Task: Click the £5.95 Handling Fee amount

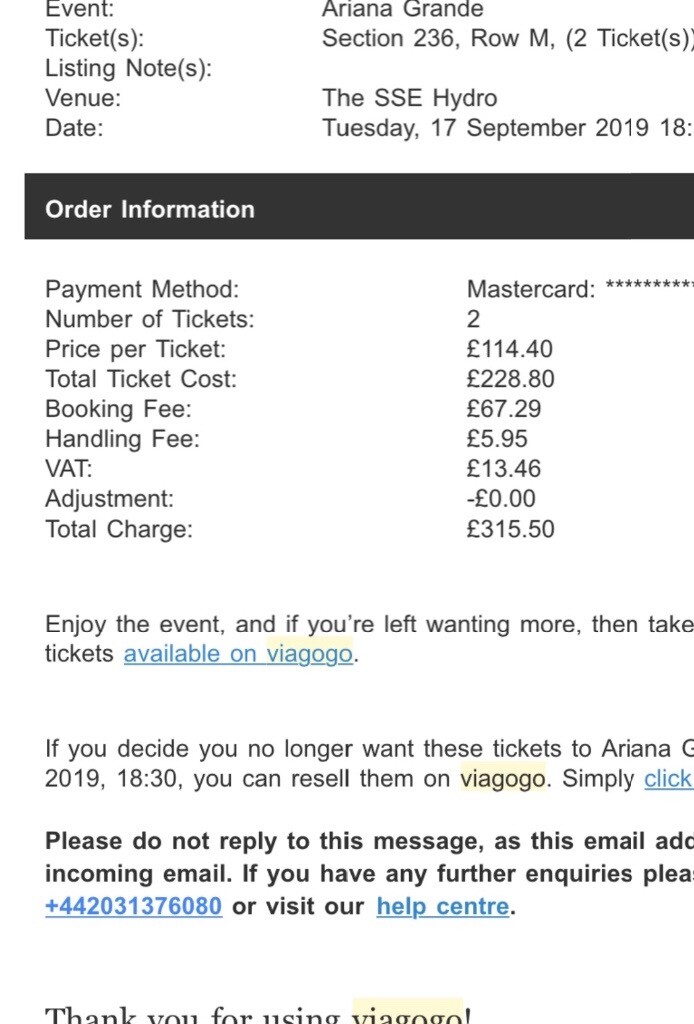Action: coord(497,439)
